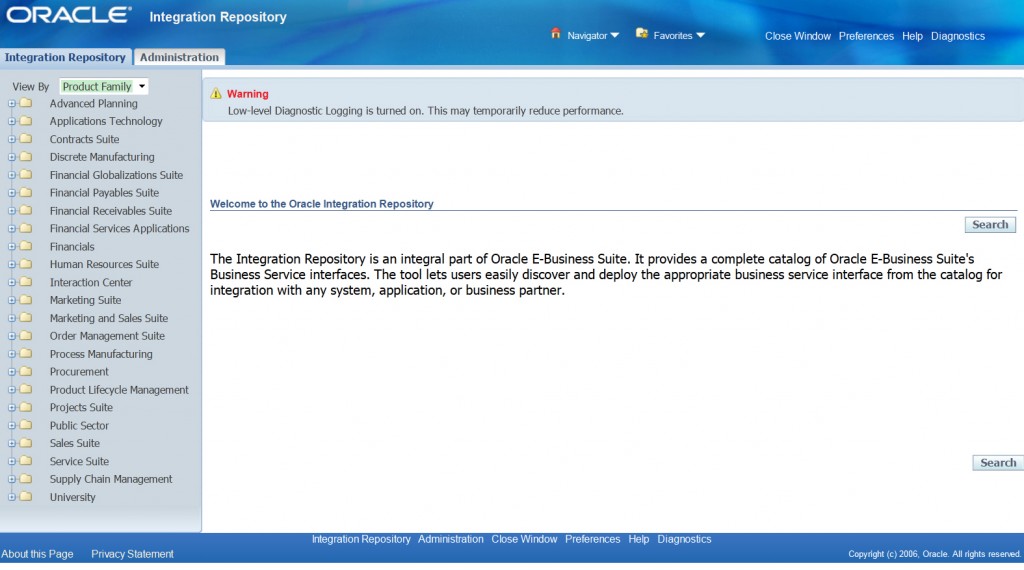Select the University tree label
Image resolution: width=1024 pixels, height=570 pixels.
click(72, 497)
